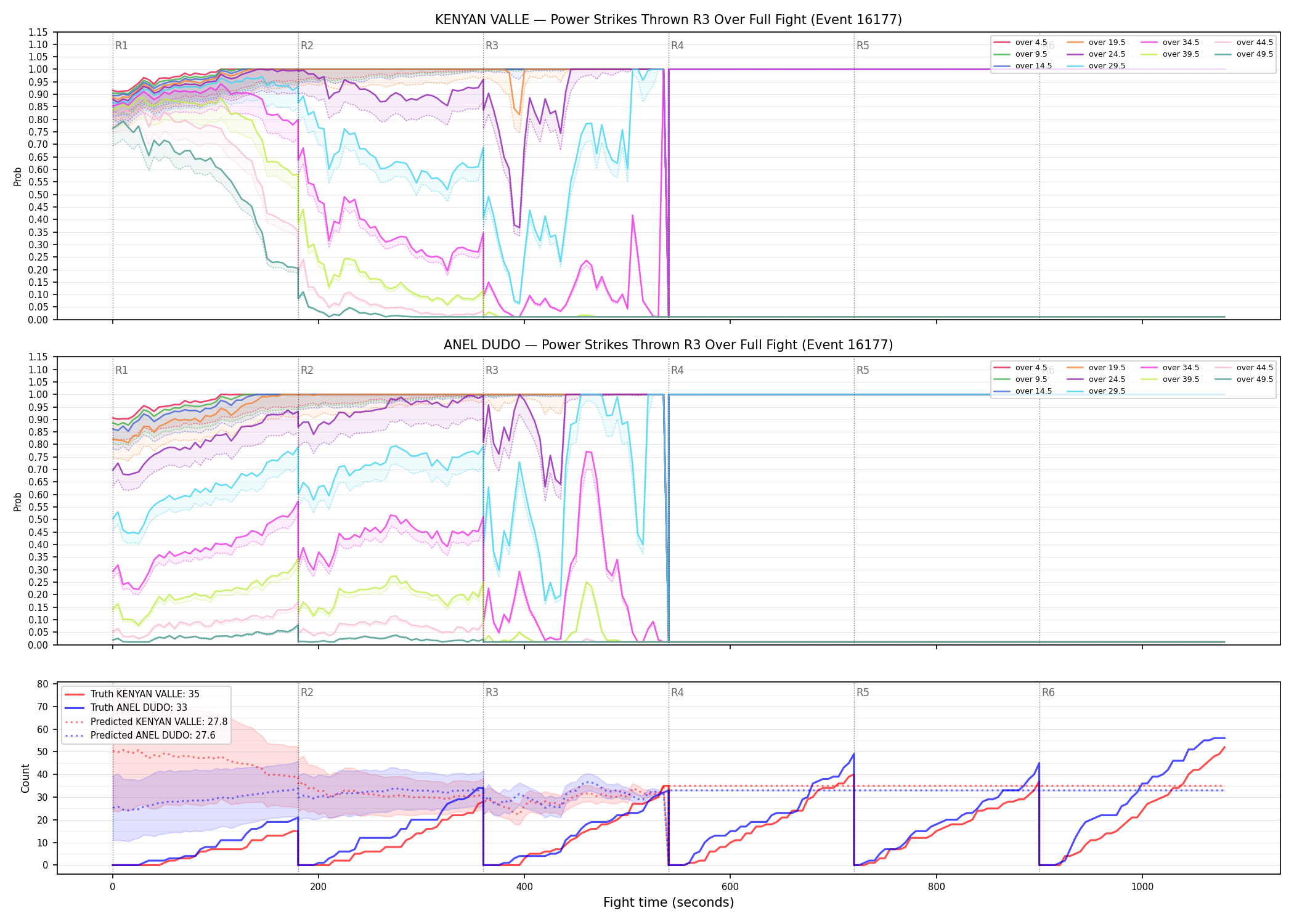This screenshot has width=1294, height=924.
Task: Pick 'over 9.5' in ANEL DUDO legend
Action: (1020, 379)
